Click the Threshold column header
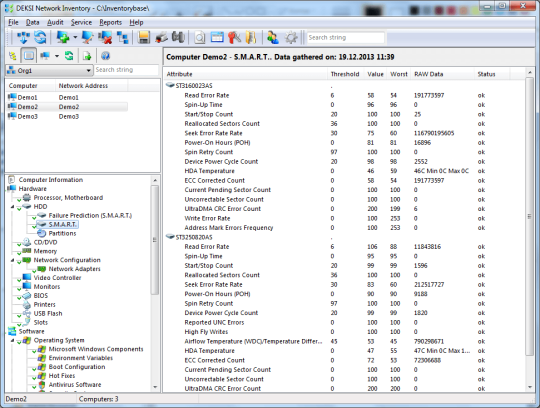The height and width of the screenshot is (408, 540). point(345,74)
